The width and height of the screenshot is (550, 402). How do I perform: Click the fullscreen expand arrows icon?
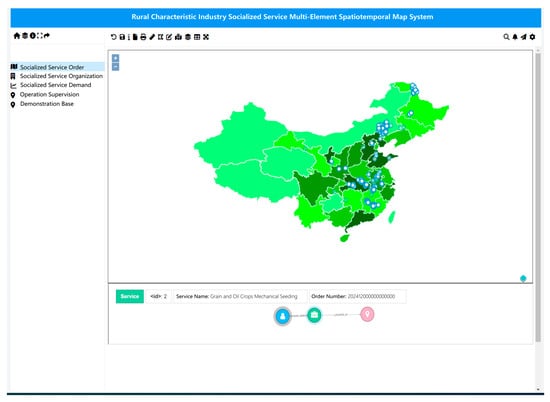coord(206,37)
